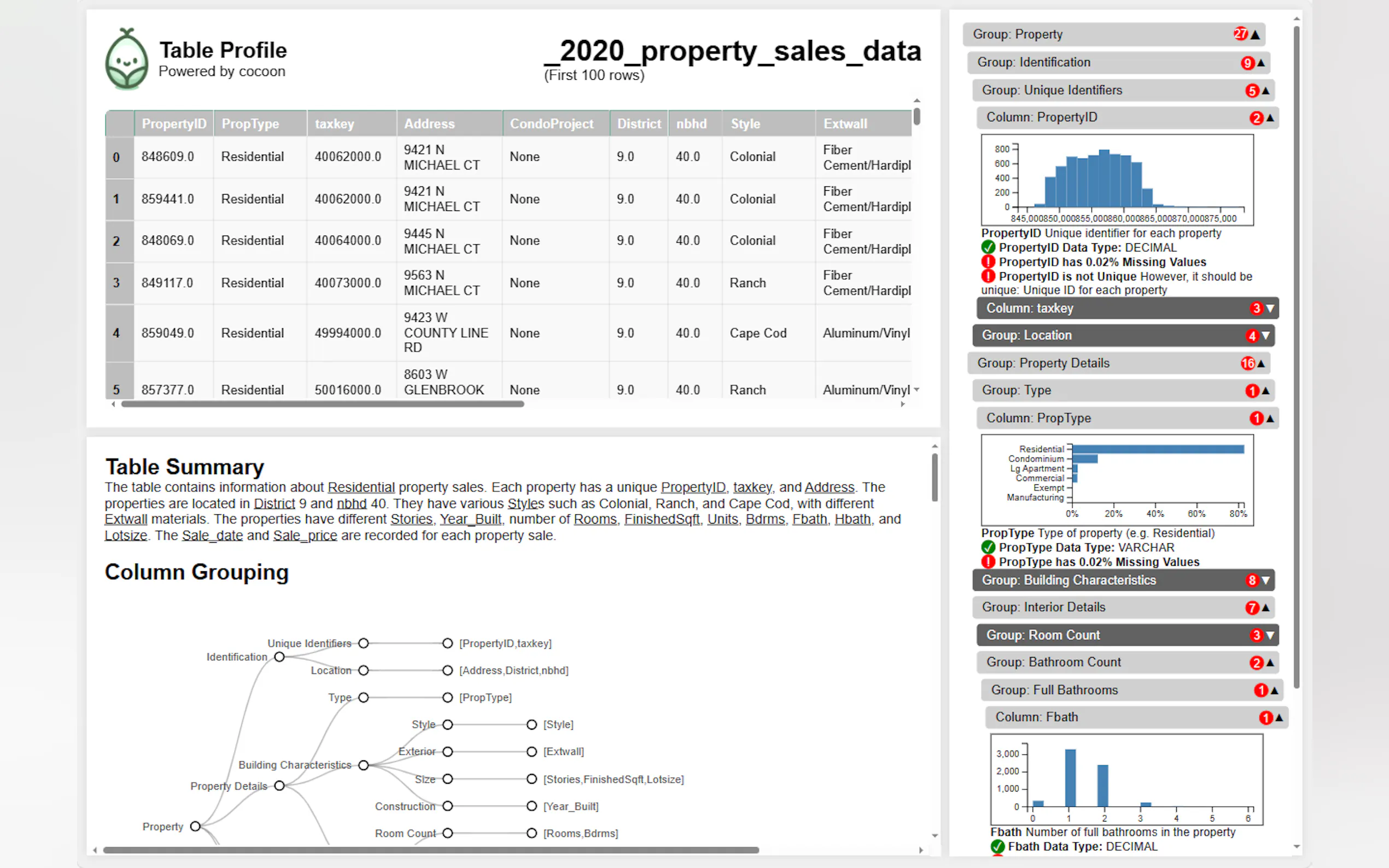Click green checkmark beside PropType Data Type
This screenshot has width=1389, height=868.
point(988,547)
